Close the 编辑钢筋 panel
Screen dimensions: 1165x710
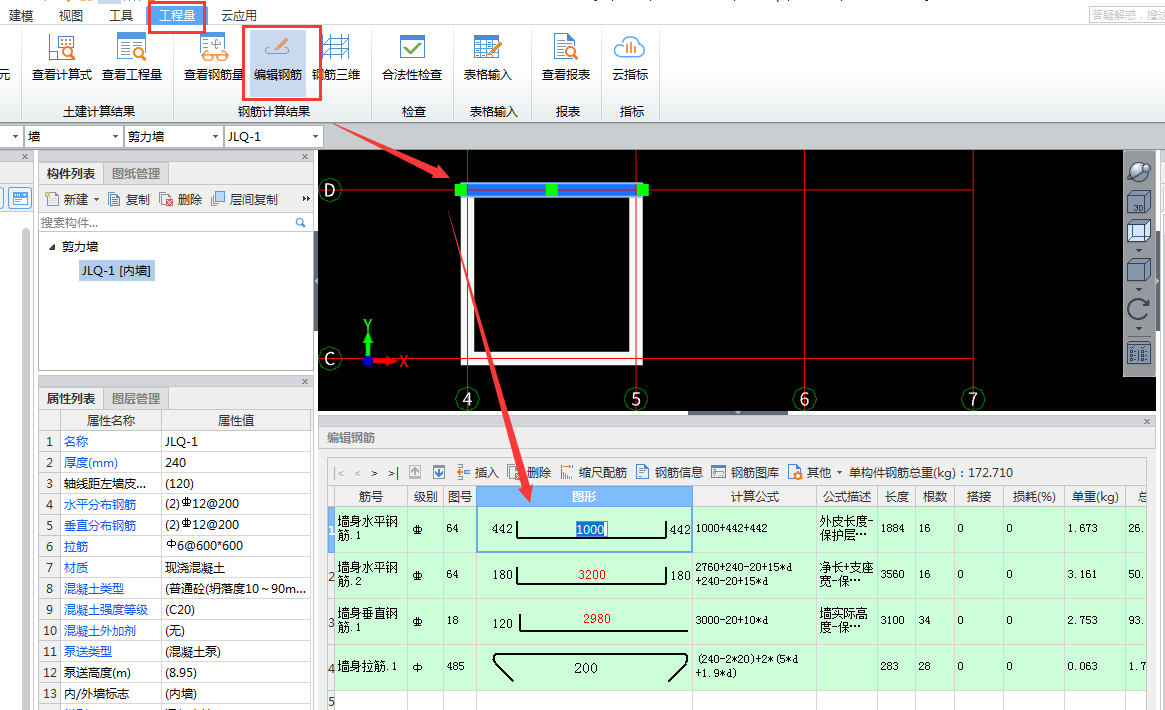coord(1147,421)
